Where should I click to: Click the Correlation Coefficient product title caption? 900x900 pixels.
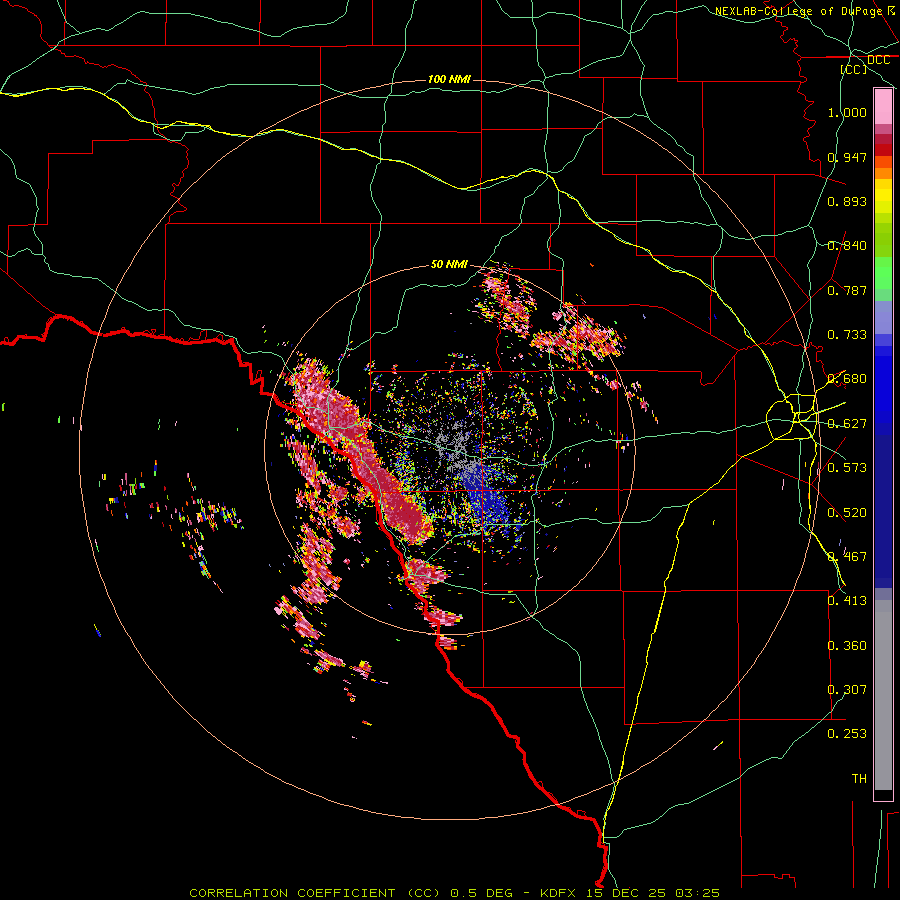click(x=314, y=893)
